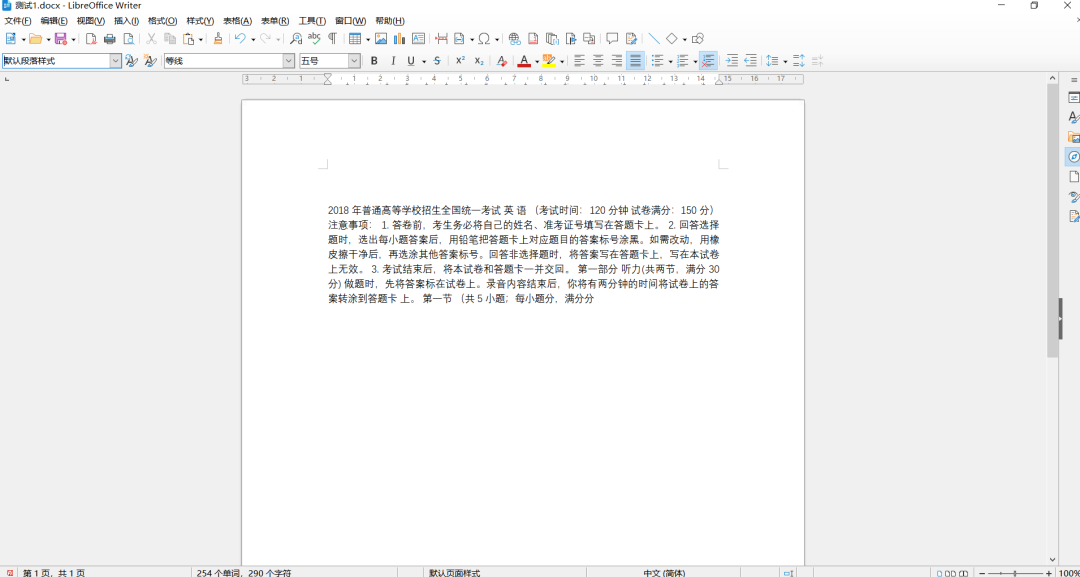Toggle Underline formatting

click(x=411, y=61)
